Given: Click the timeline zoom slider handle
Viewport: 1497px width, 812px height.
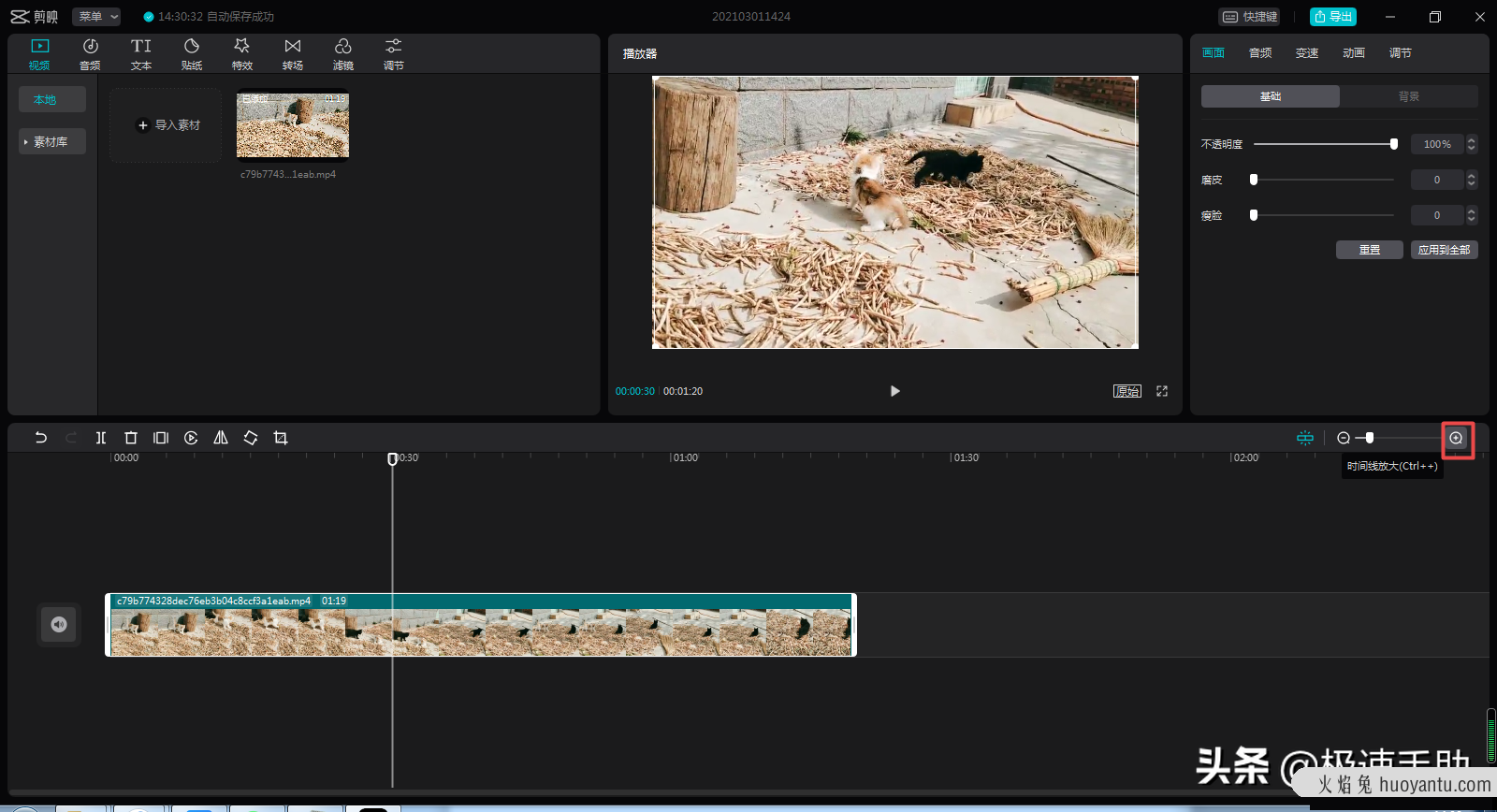Looking at the screenshot, I should (x=1370, y=438).
